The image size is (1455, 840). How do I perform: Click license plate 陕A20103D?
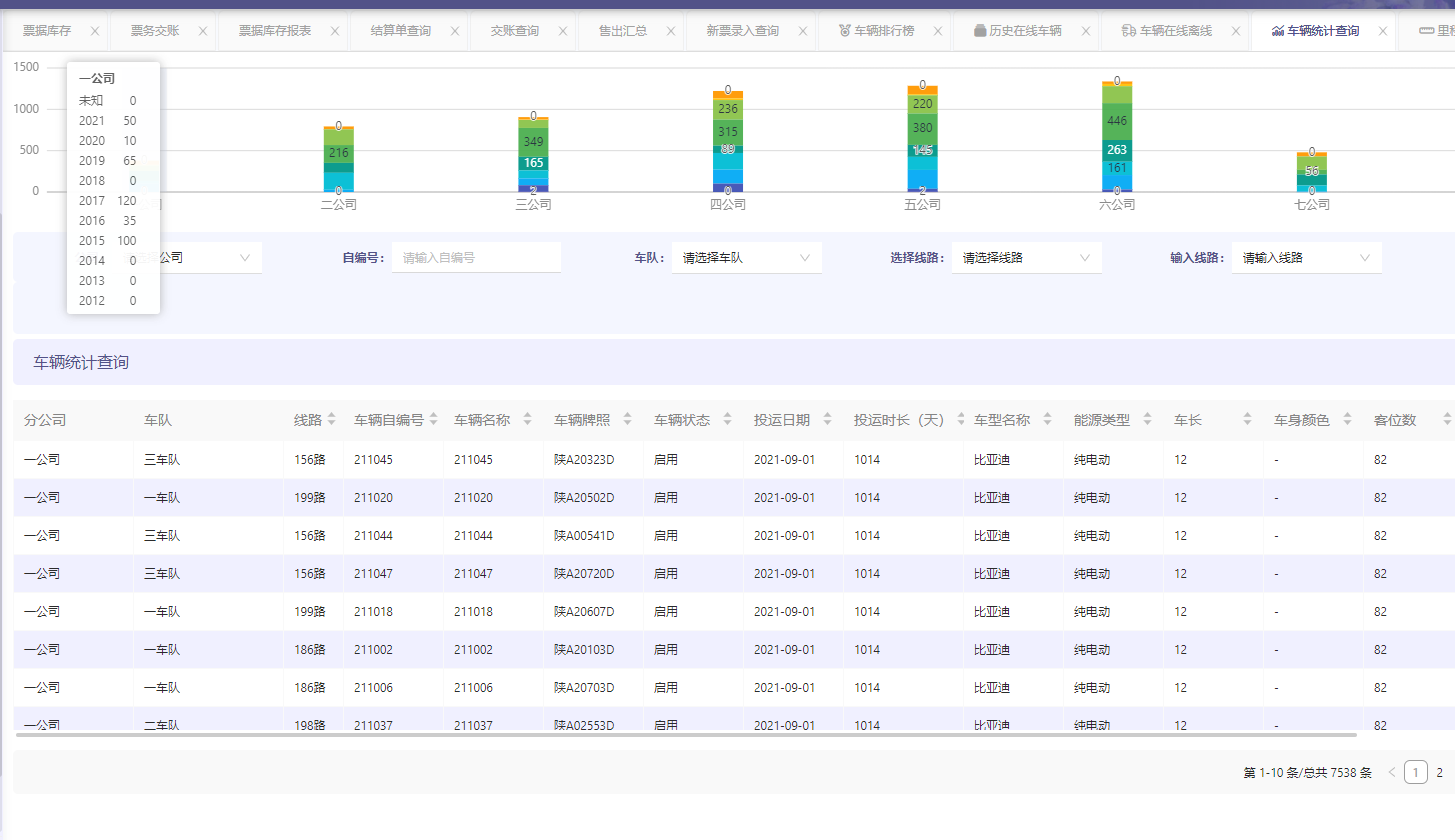(584, 650)
